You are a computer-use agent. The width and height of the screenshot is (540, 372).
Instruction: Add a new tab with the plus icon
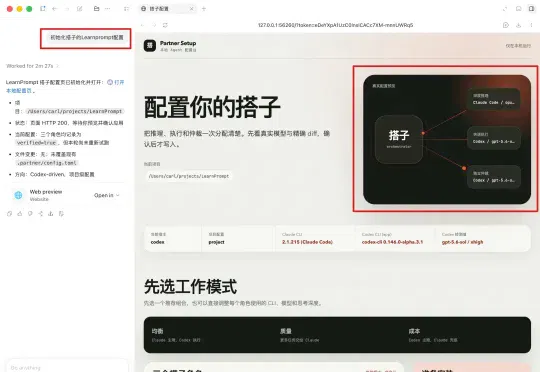204,9
